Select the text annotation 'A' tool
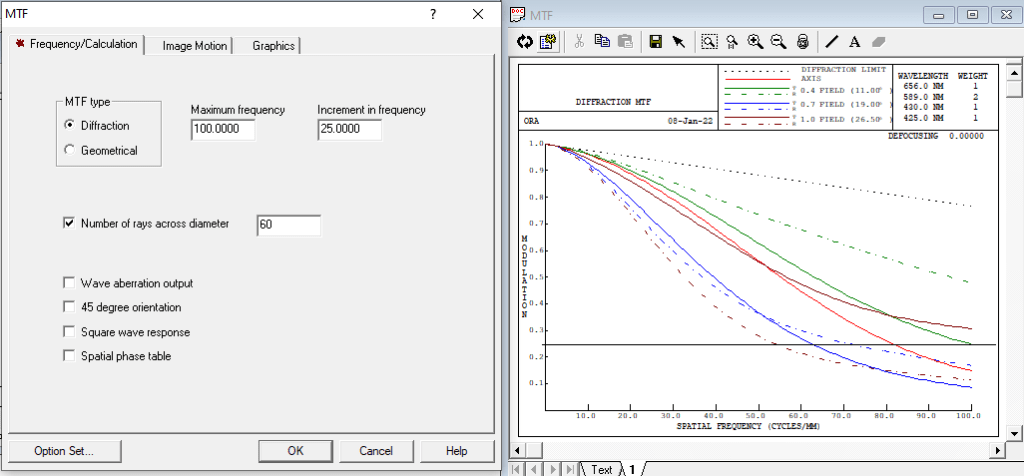The width and height of the screenshot is (1024, 476). click(855, 41)
